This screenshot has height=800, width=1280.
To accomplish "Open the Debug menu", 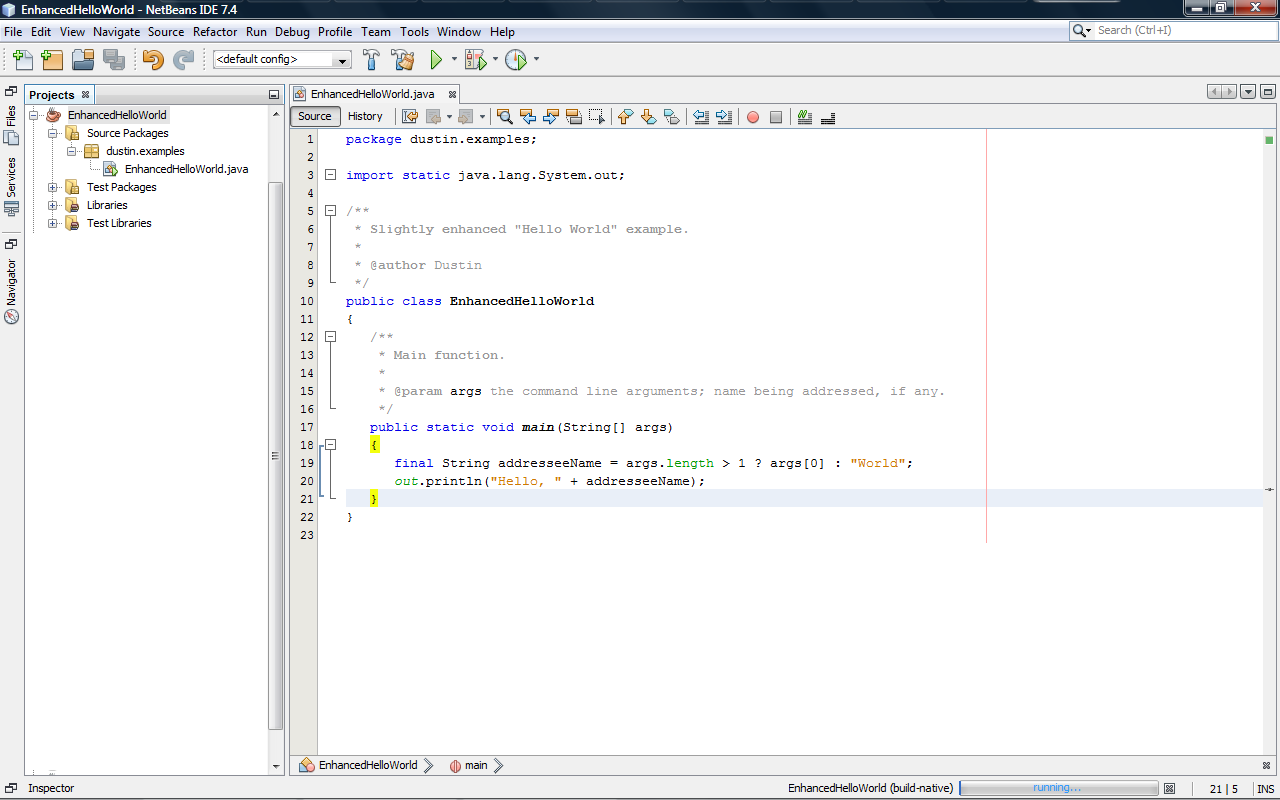I will pos(292,32).
